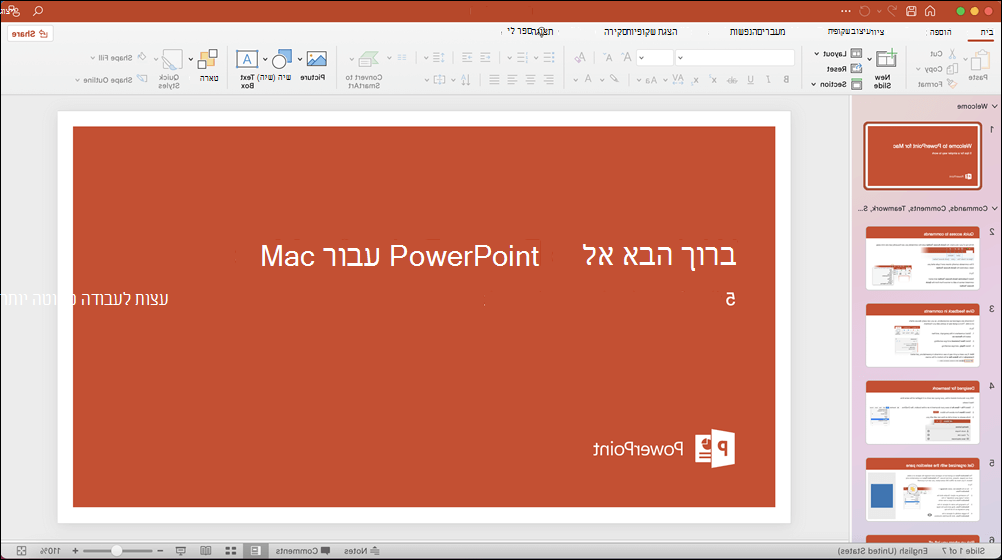Click the font color A button
The width and height of the screenshot is (1002, 560).
click(x=588, y=79)
